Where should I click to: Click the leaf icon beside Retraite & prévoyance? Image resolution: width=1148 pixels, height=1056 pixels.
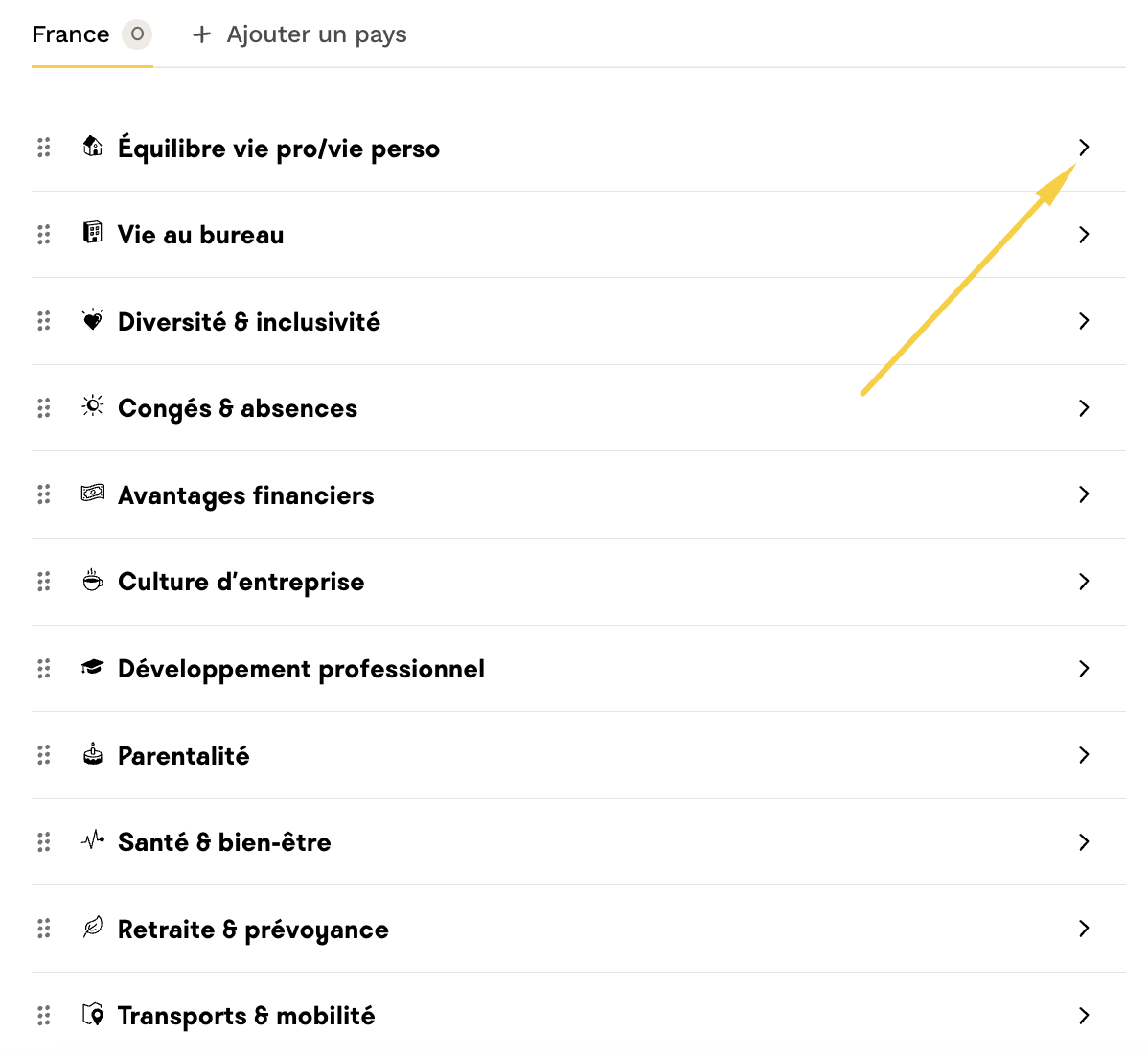[x=93, y=928]
